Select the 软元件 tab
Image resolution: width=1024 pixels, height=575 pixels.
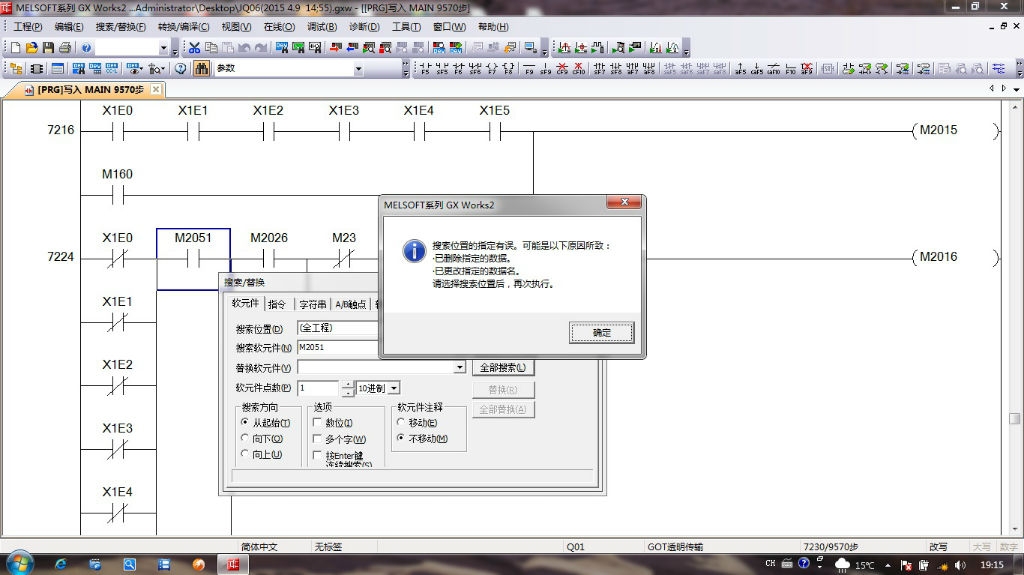[x=246, y=303]
